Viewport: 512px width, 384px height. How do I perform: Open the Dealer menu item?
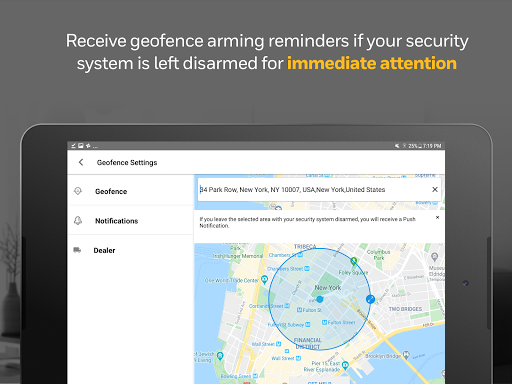click(130, 250)
